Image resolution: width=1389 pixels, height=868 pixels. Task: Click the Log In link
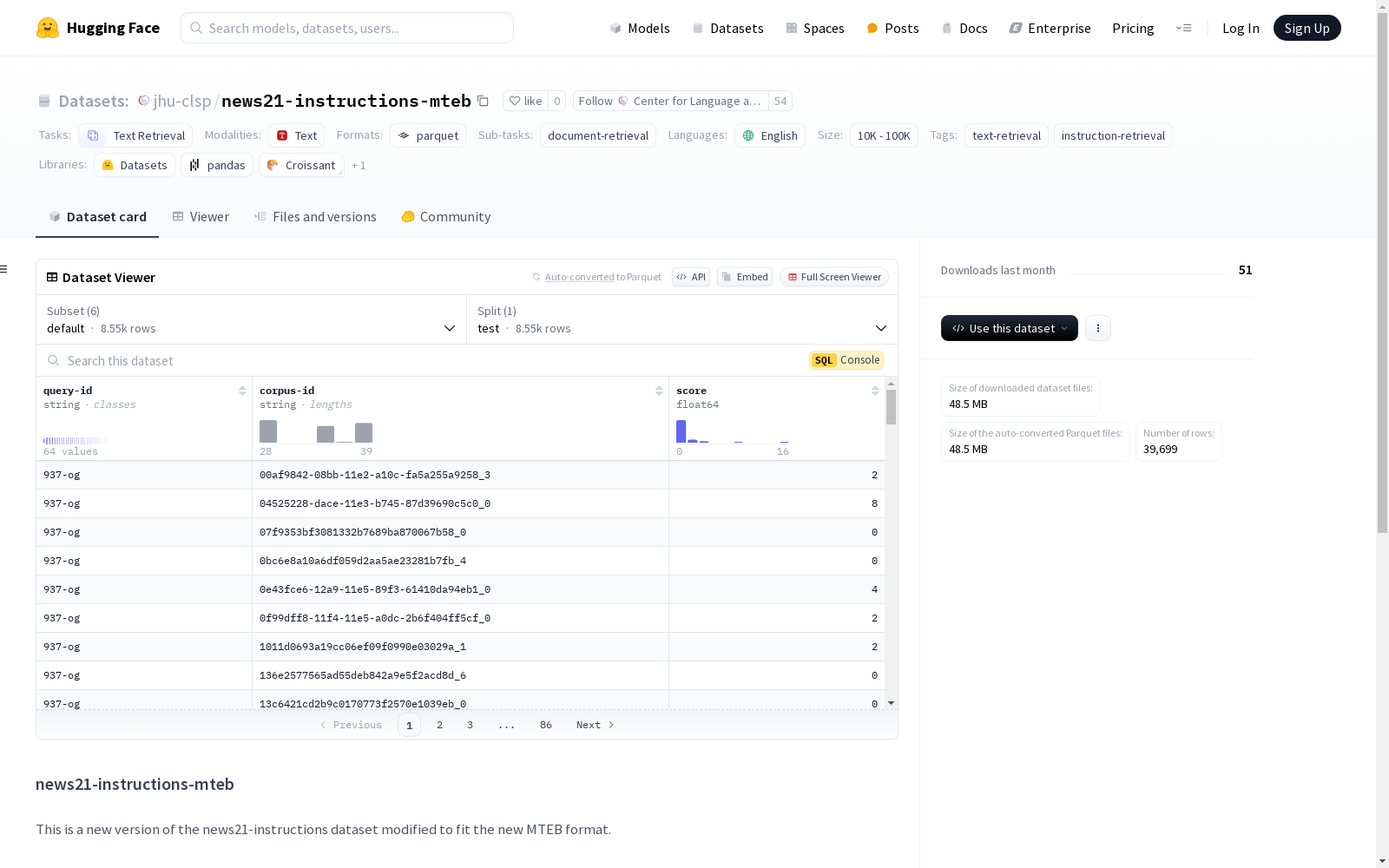point(1241,28)
